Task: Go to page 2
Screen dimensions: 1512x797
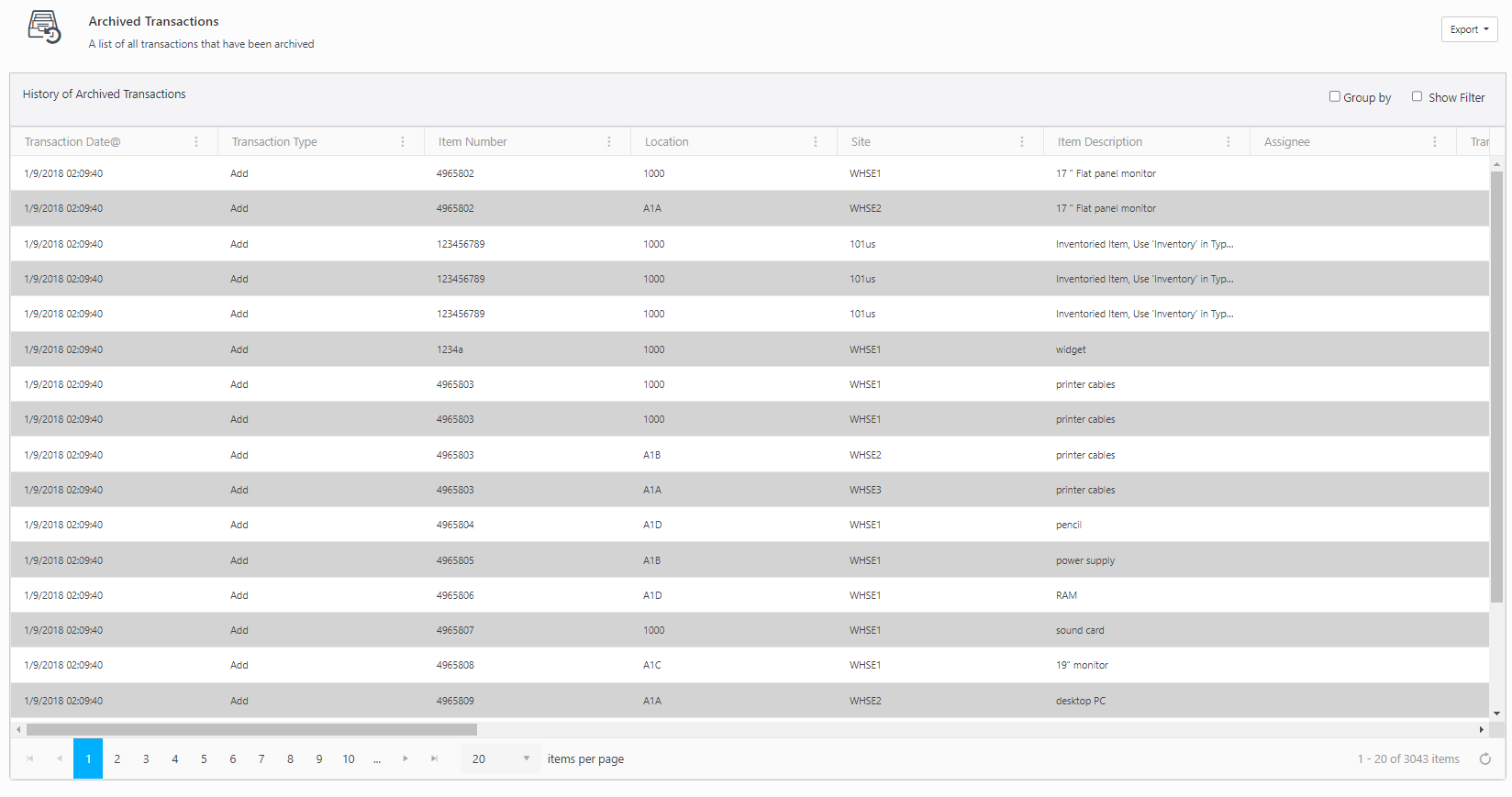Action: coord(117,759)
